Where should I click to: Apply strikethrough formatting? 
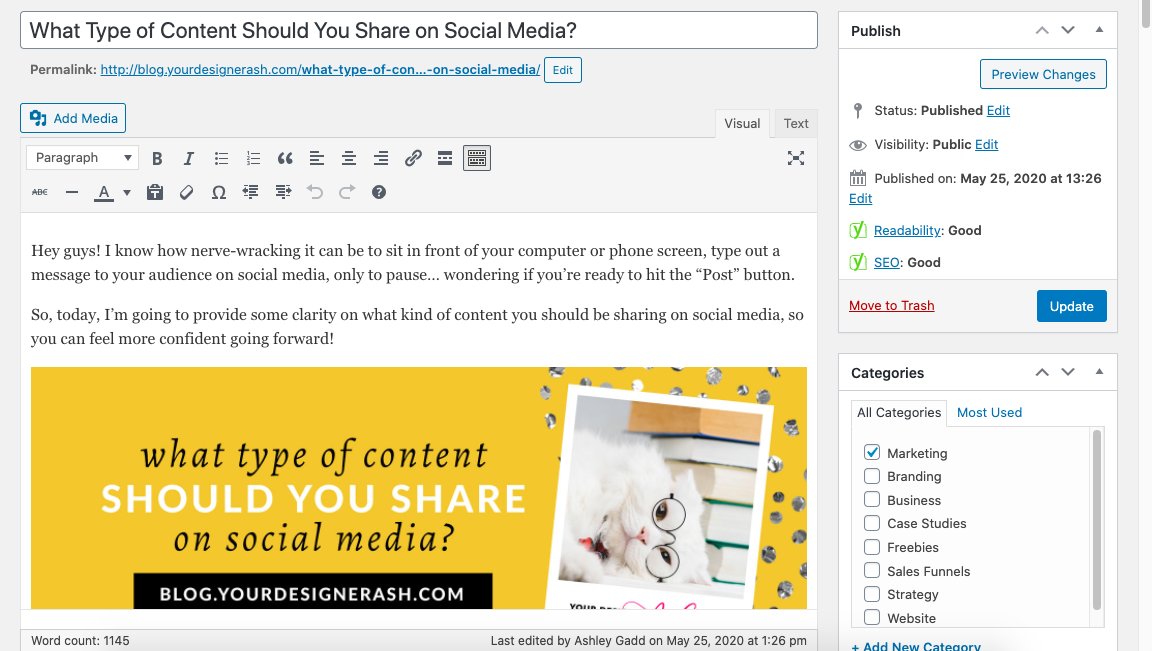click(40, 193)
